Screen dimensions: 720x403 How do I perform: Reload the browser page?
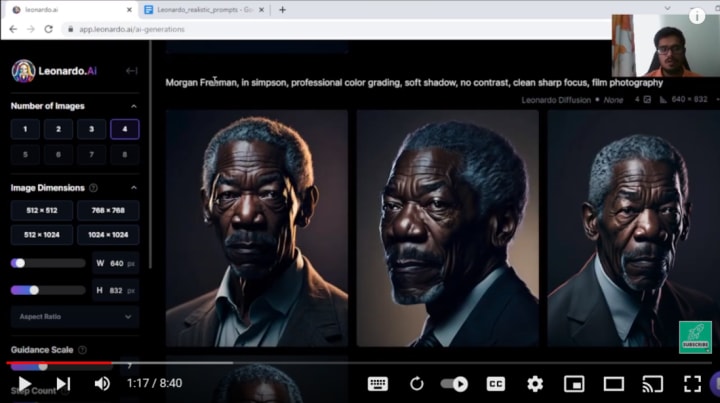[x=49, y=29]
